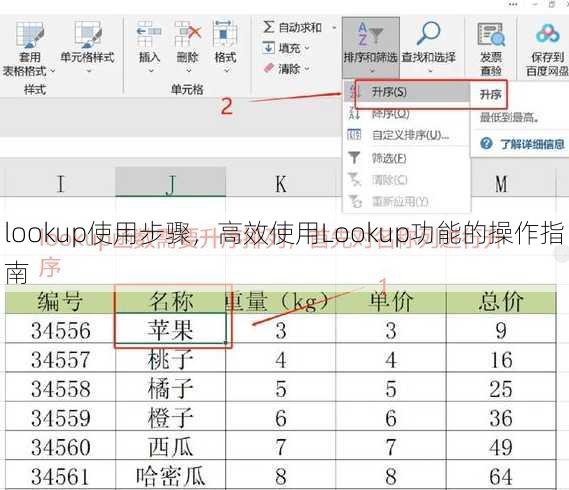Select the cell containing 苹果
Image resolution: width=569 pixels, height=490 pixels.
(x=171, y=329)
